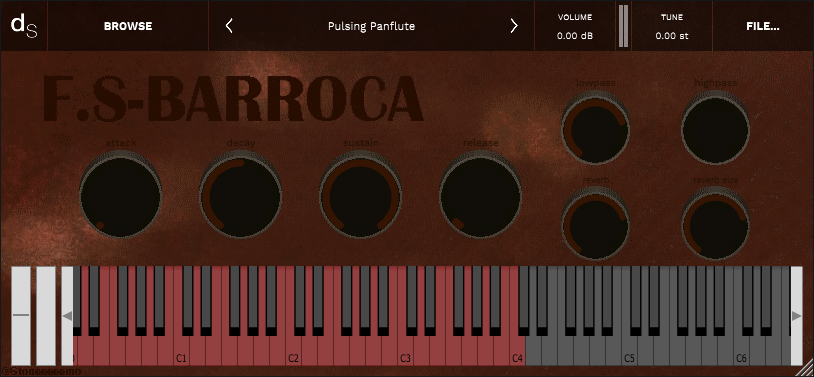The height and width of the screenshot is (377, 814).
Task: Play the C6 key on keyboard
Action: click(741, 352)
